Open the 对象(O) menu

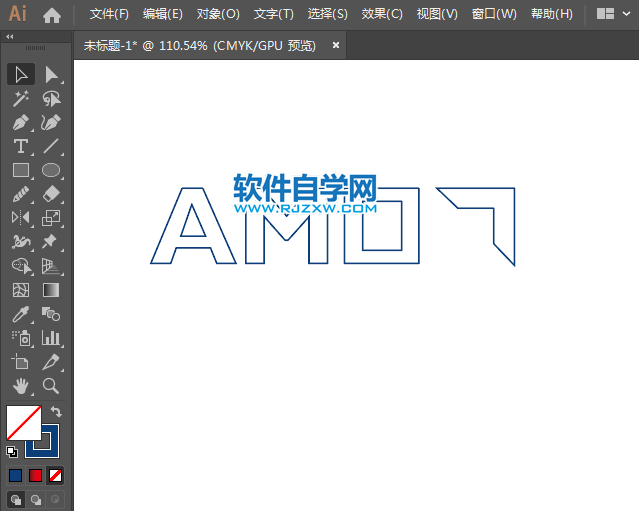(218, 14)
